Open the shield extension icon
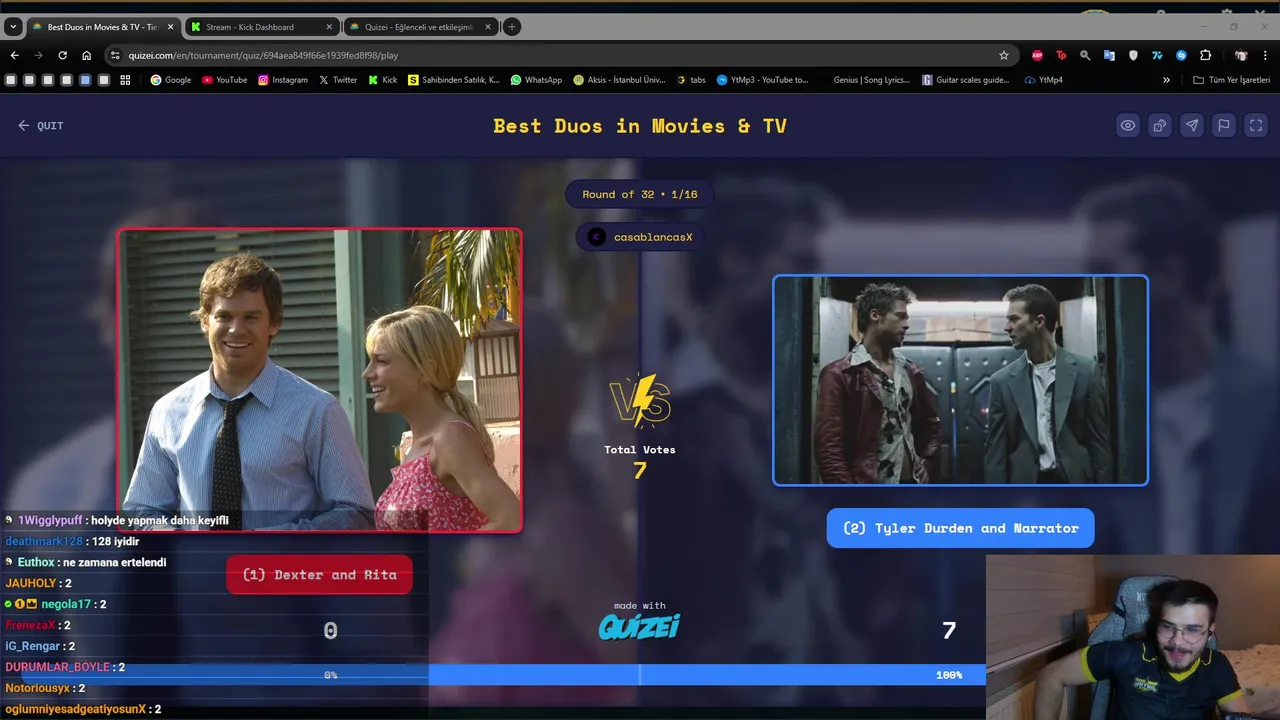This screenshot has height=720, width=1280. point(1133,55)
